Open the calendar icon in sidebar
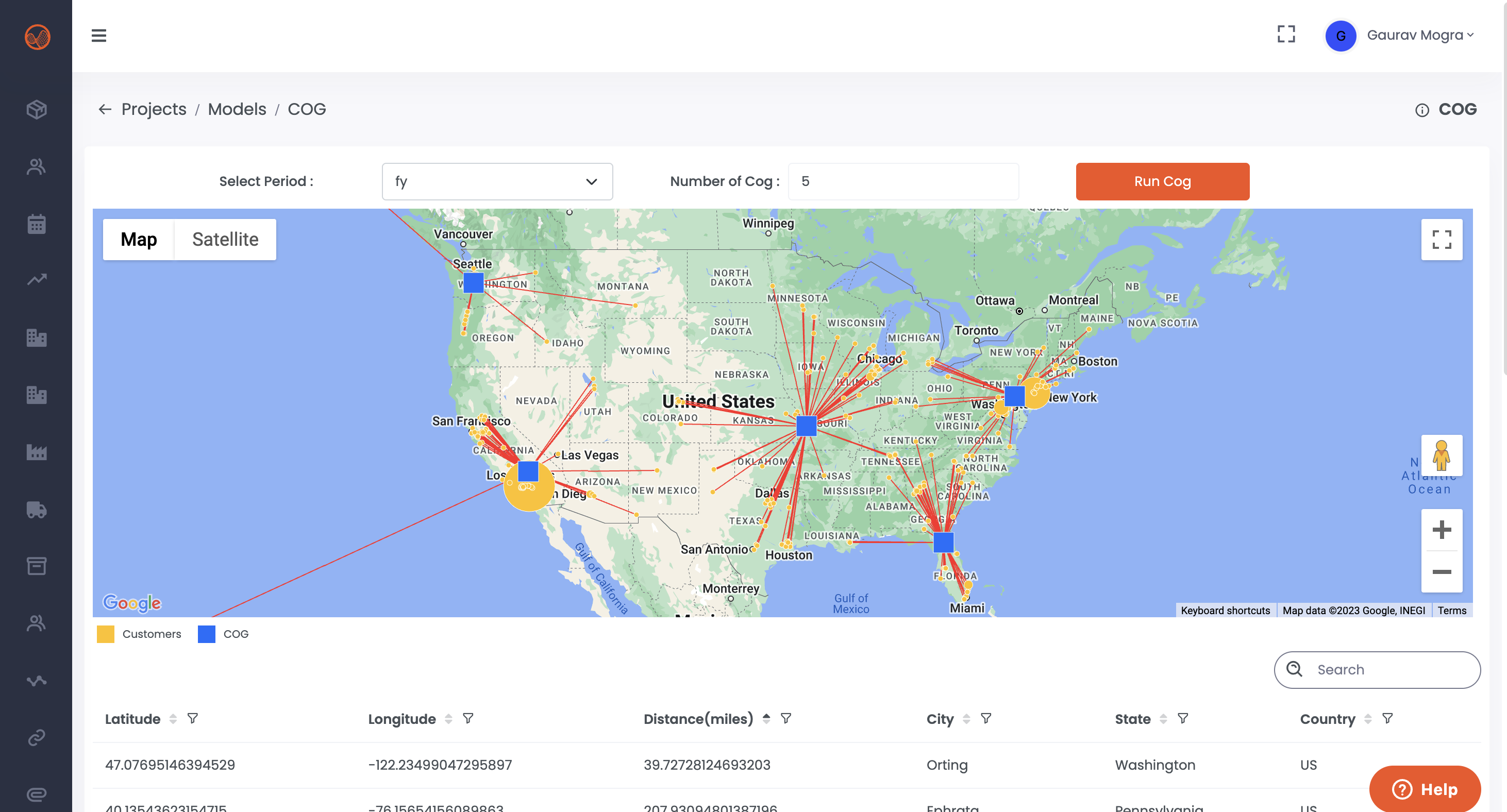The width and height of the screenshot is (1507, 812). point(36,224)
